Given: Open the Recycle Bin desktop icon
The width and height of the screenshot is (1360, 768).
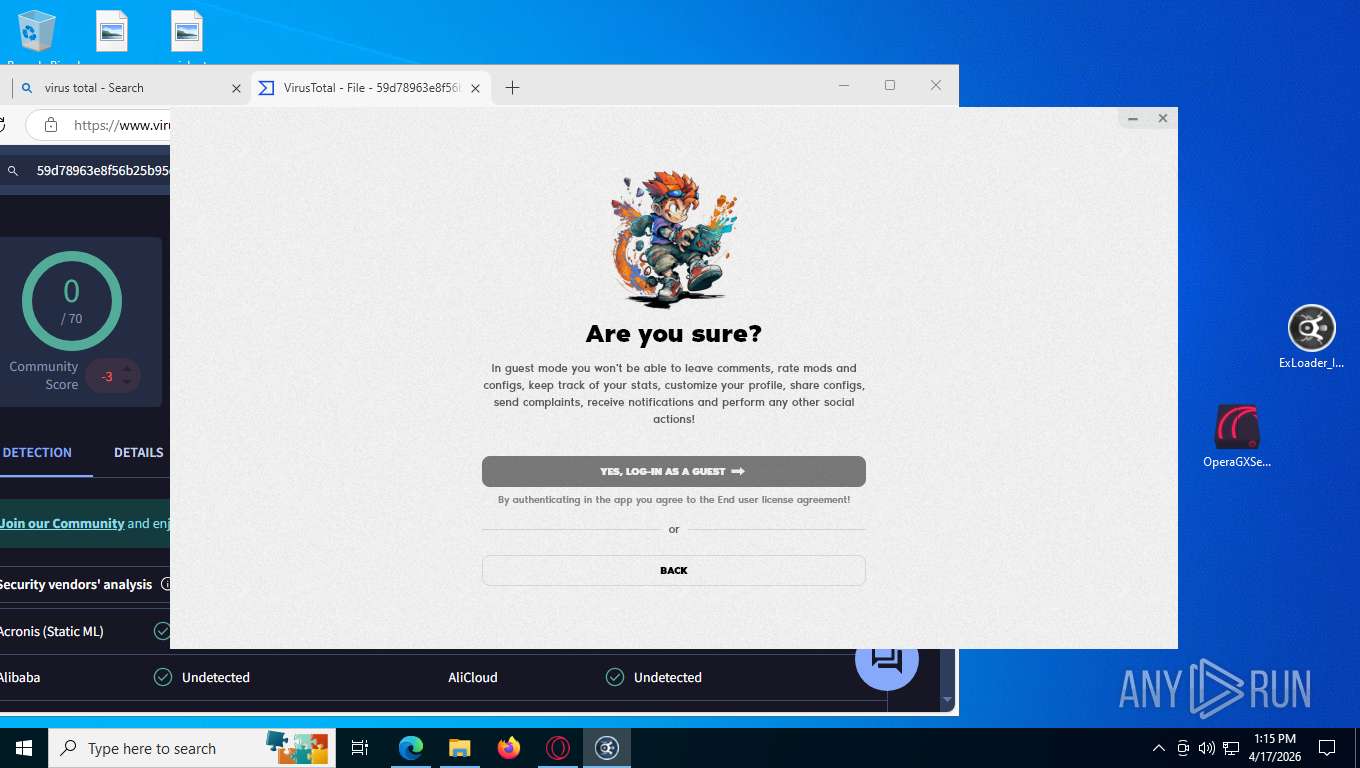Looking at the screenshot, I should coord(37,32).
